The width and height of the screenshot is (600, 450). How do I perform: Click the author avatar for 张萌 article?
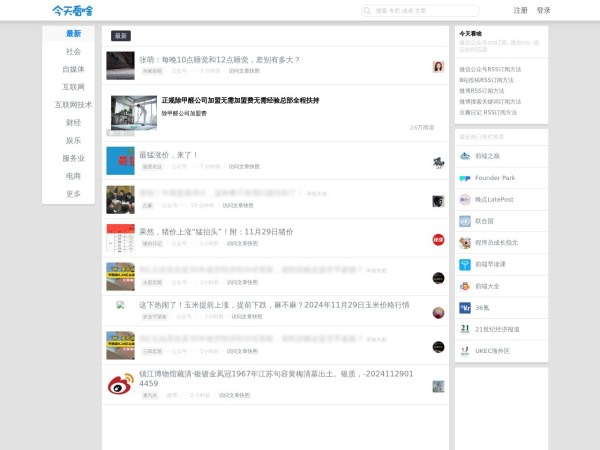coord(438,66)
